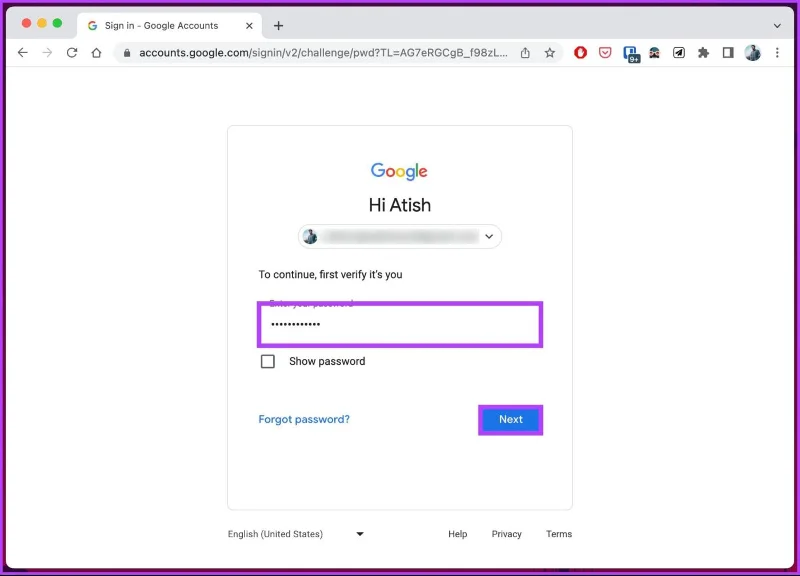The image size is (800, 576).
Task: Click the 'Hi Atish' heading text
Action: [x=399, y=205]
